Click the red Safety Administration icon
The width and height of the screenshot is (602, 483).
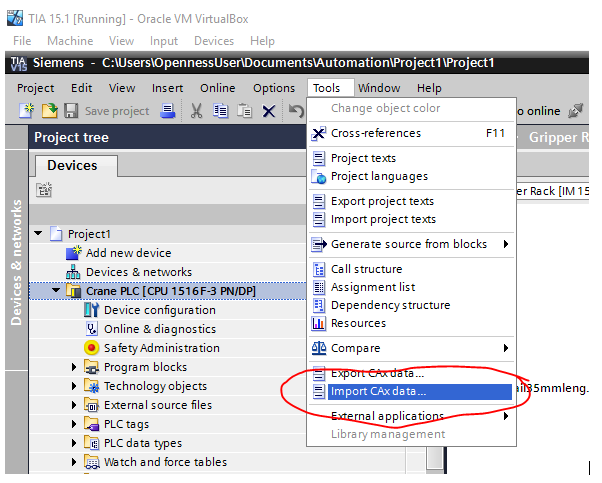91,348
